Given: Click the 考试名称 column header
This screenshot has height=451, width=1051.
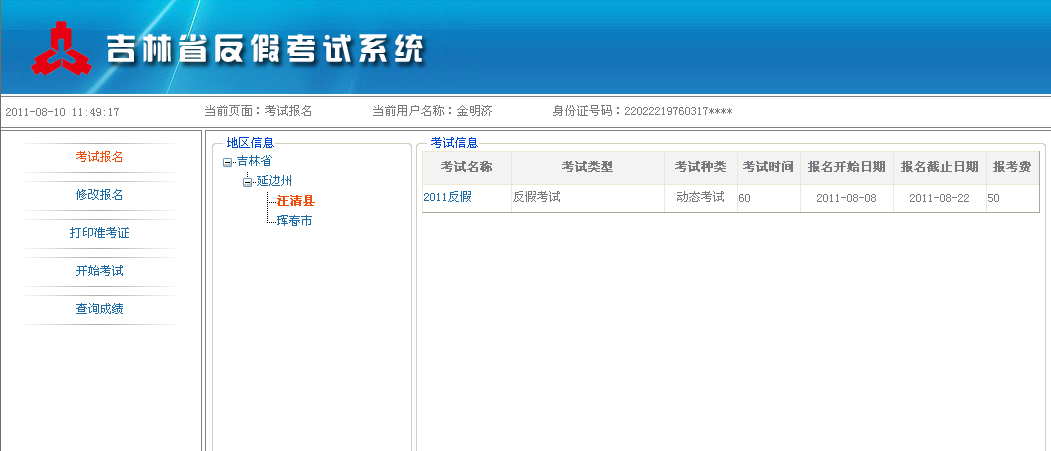Looking at the screenshot, I should (467, 168).
